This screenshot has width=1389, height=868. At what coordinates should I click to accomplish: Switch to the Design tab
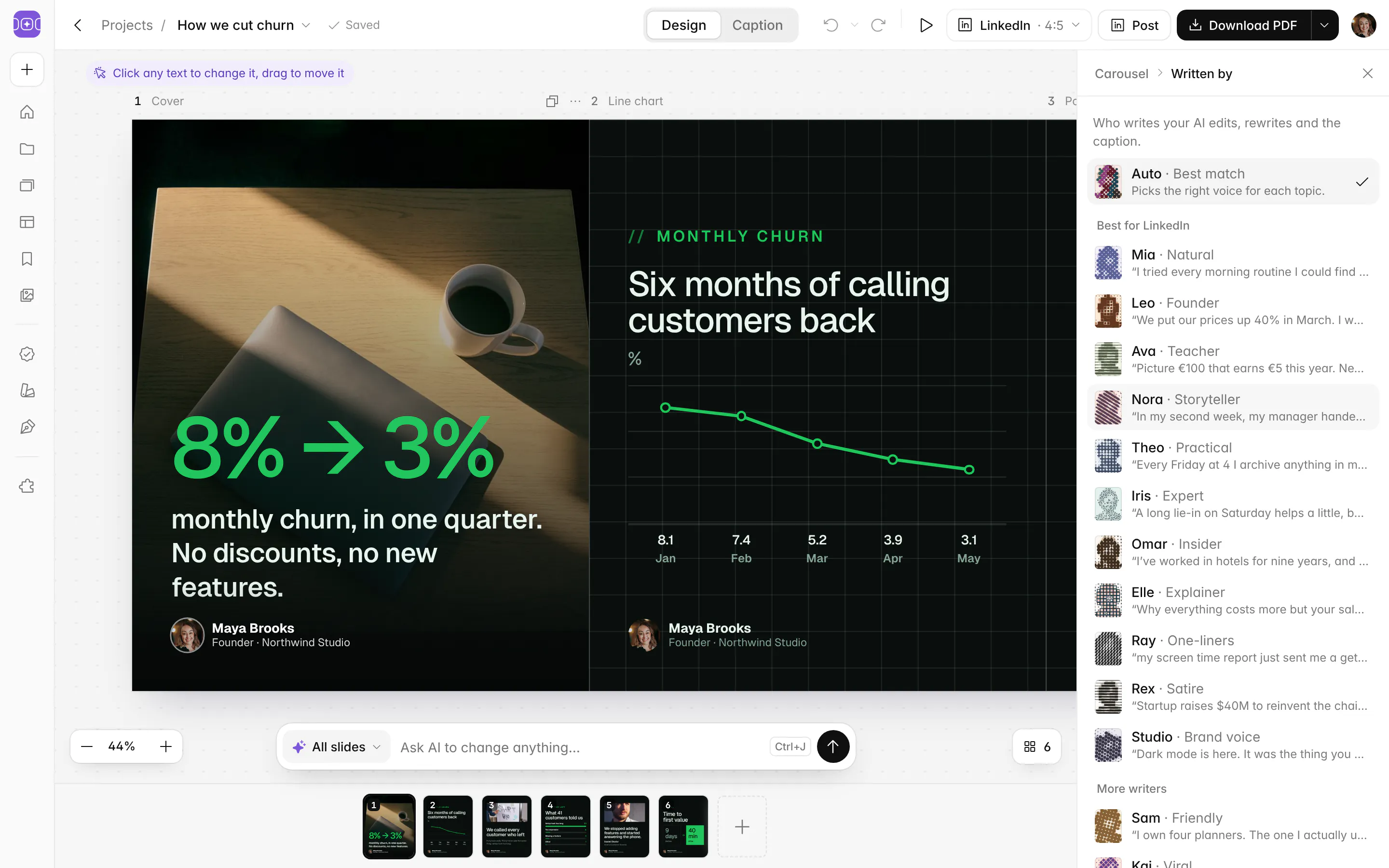[x=683, y=25]
